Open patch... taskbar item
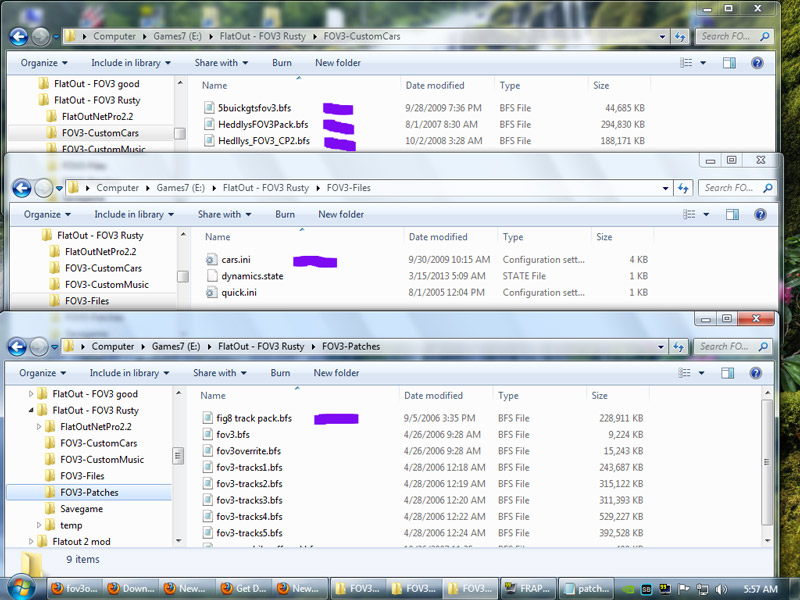800x600 pixels. tap(586, 589)
